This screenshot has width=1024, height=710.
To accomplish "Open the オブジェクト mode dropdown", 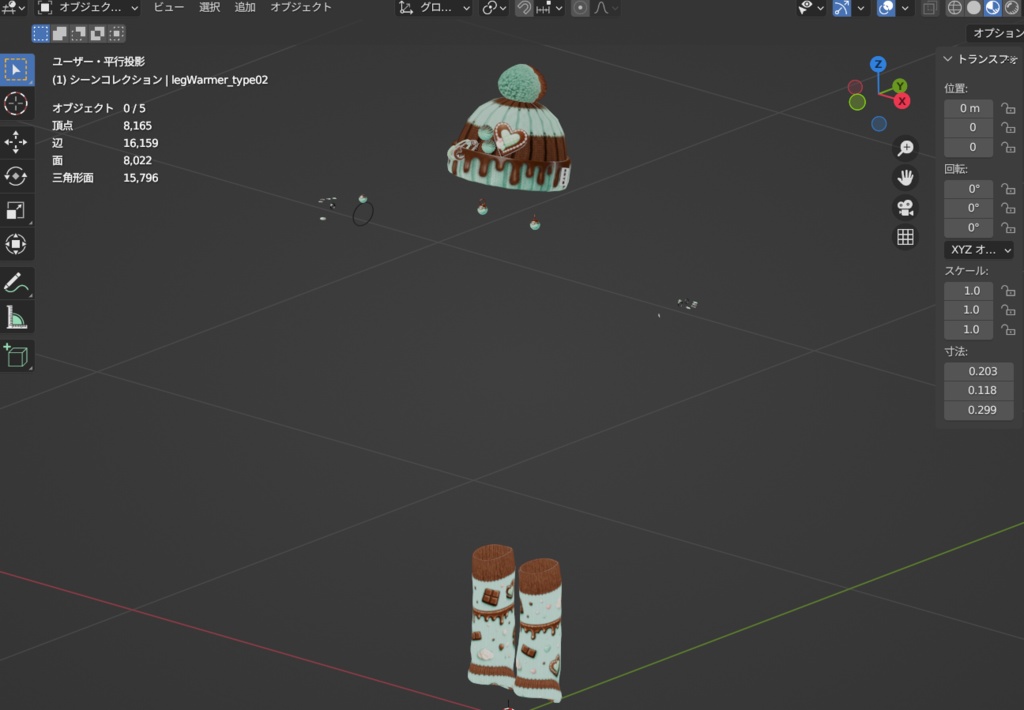I will (88, 8).
